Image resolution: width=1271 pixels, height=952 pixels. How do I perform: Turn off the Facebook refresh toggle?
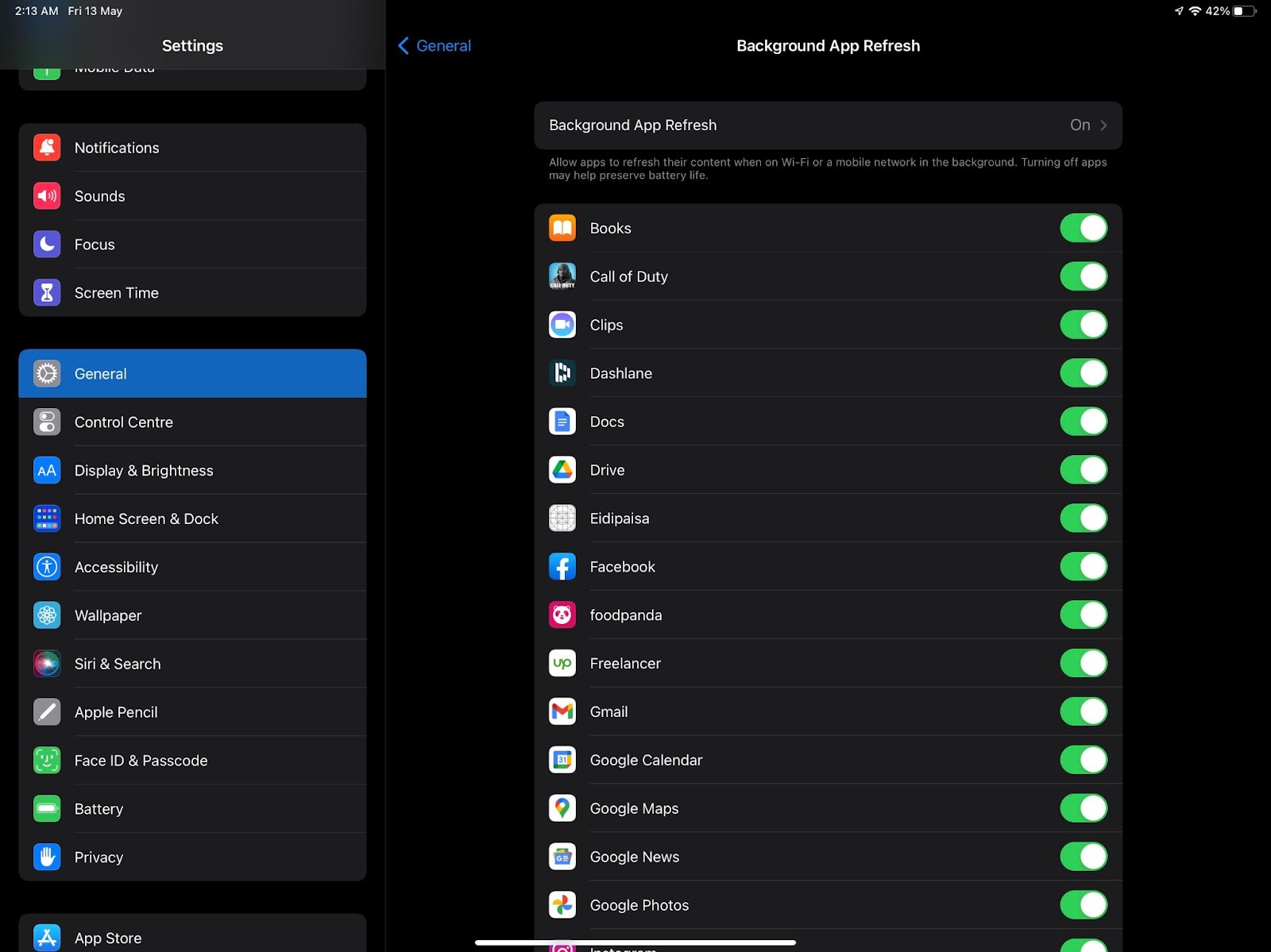(1084, 568)
